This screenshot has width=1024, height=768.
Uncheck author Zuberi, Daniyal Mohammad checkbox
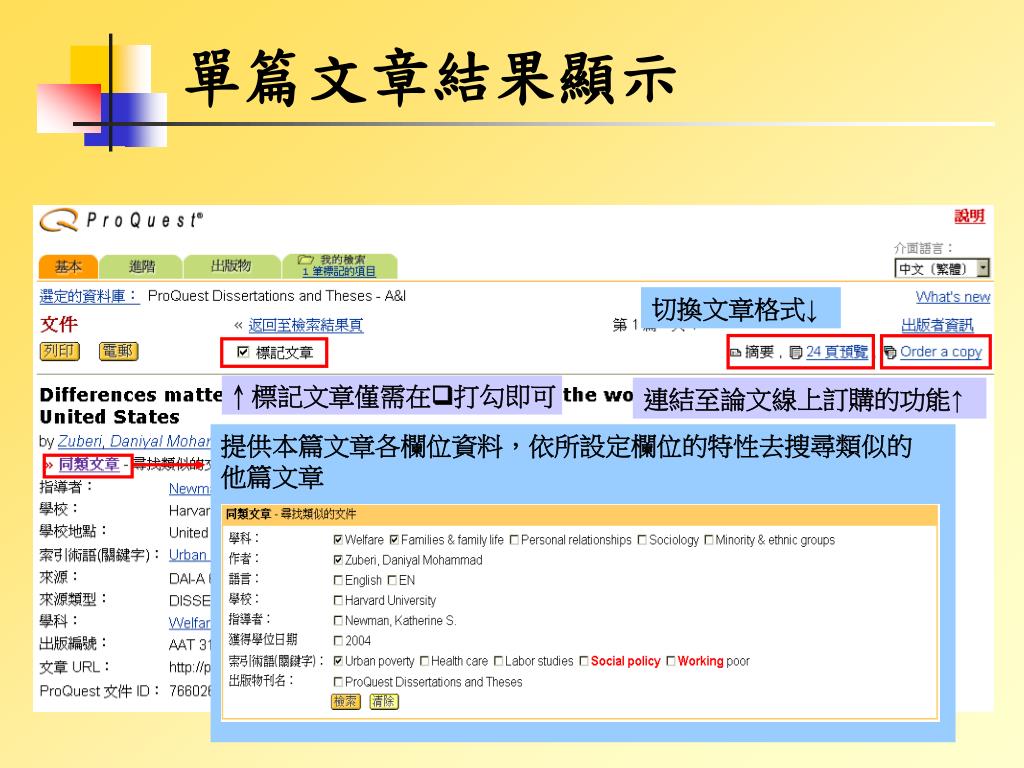click(x=338, y=560)
